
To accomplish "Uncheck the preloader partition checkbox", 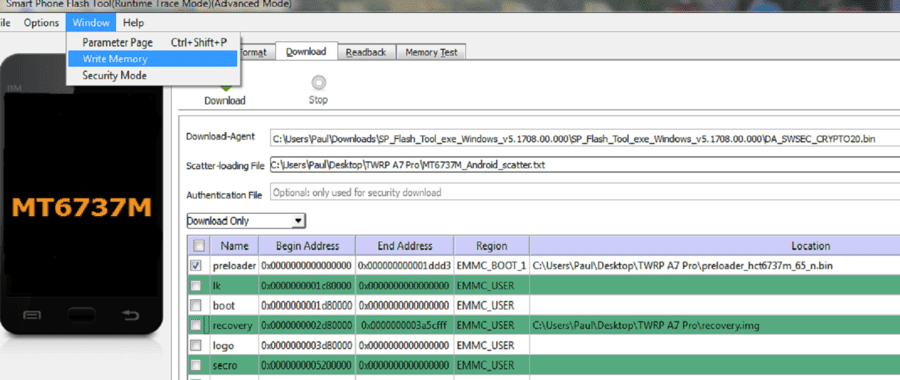I will tap(196, 266).
